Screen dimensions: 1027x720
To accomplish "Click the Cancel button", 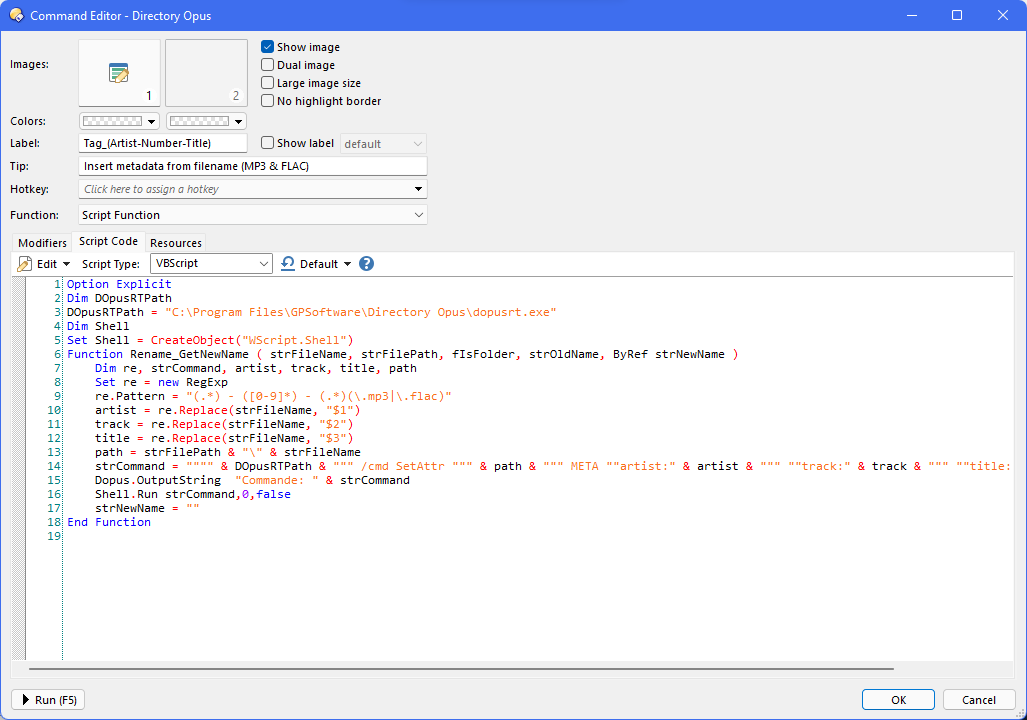I will [x=979, y=700].
